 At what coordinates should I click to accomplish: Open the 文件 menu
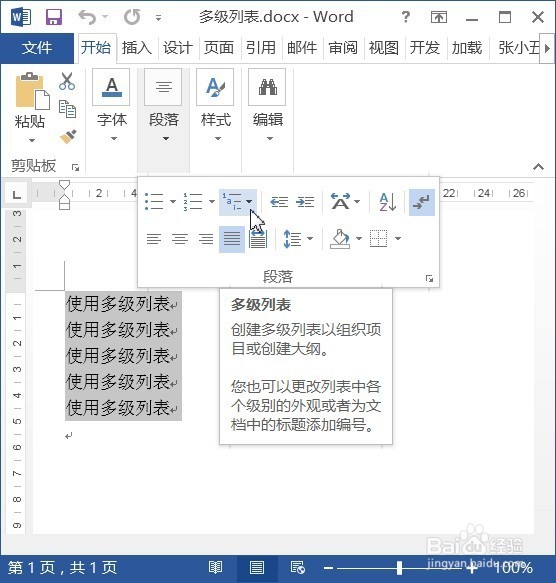click(x=37, y=48)
